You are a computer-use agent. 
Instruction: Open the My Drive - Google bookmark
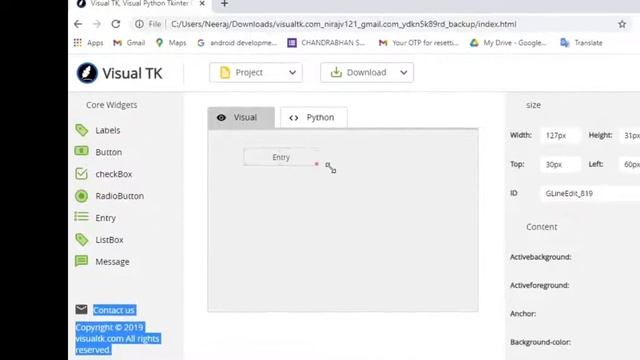508,42
